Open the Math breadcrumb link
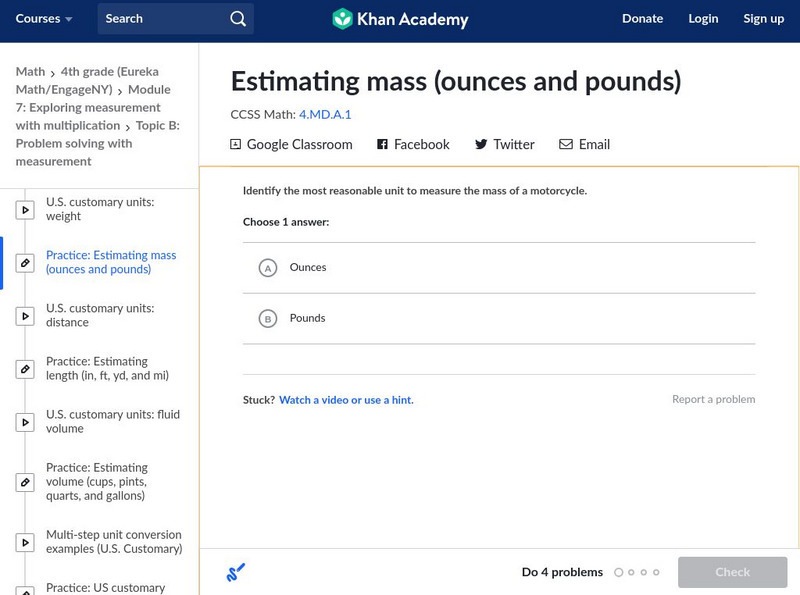 (30, 72)
